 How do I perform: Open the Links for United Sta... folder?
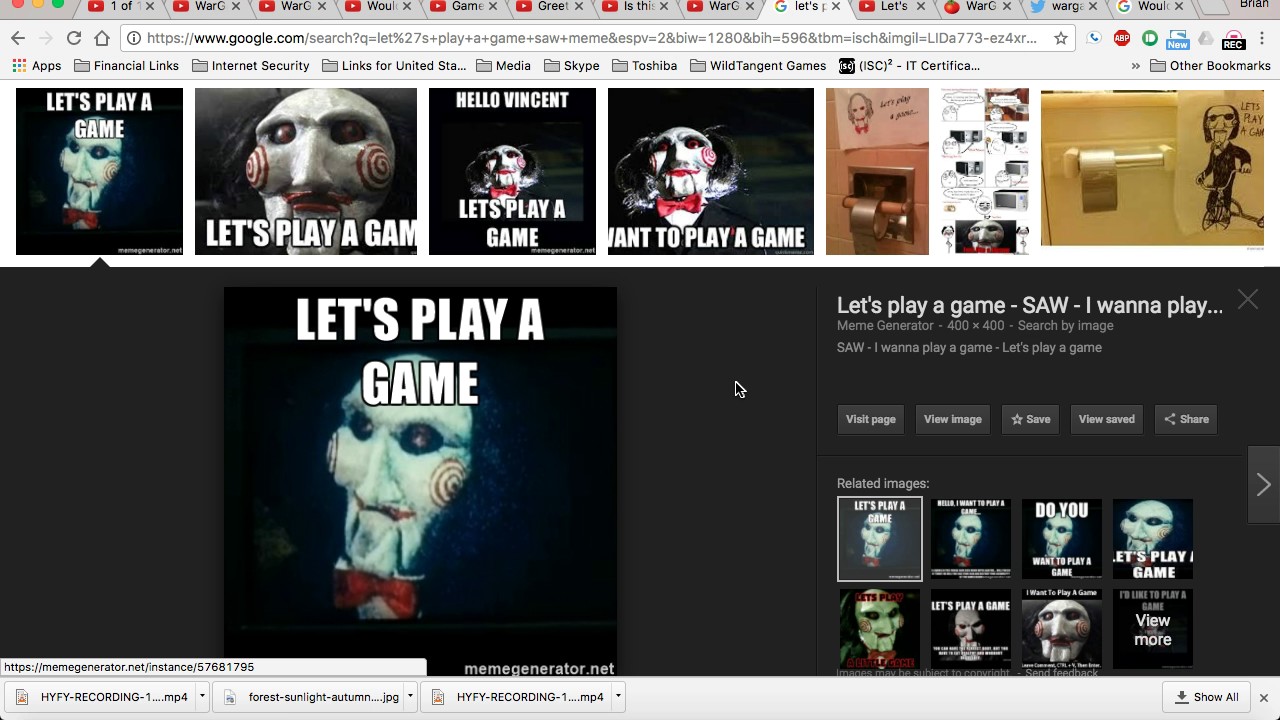[x=394, y=66]
